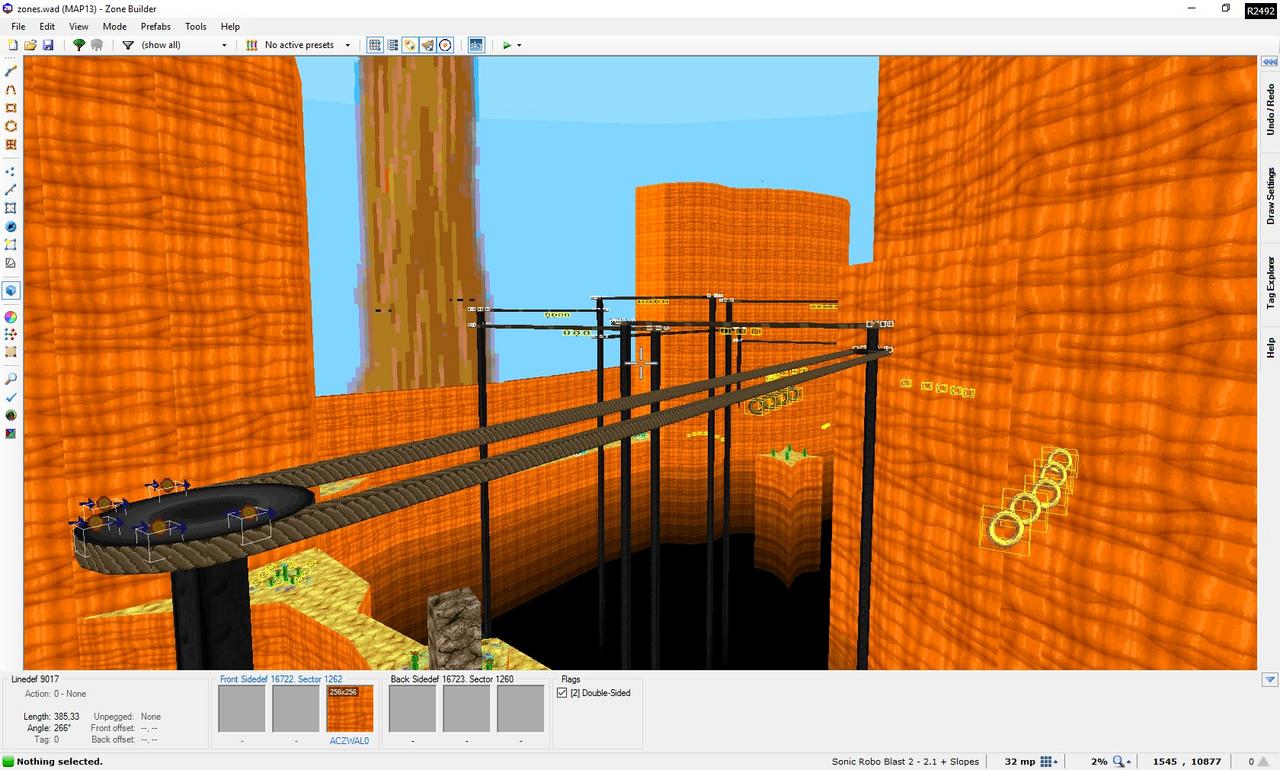1280x770 pixels.
Task: Open the Prefabs menu
Action: [x=155, y=26]
